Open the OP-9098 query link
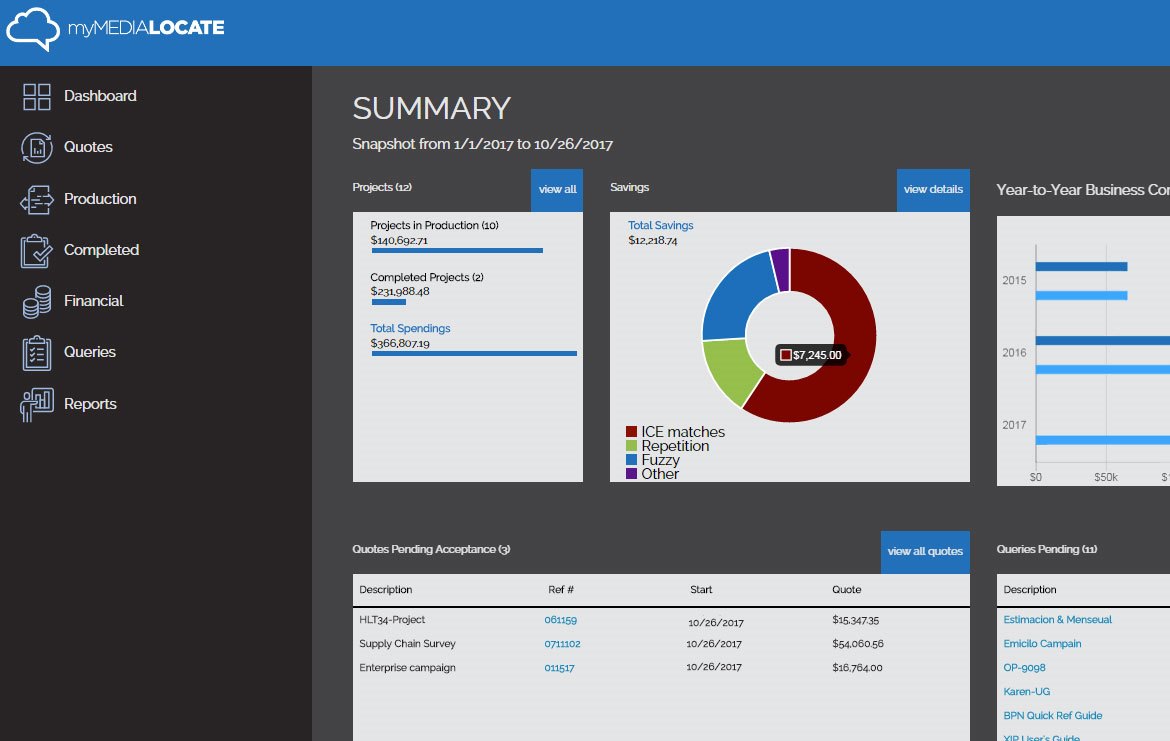 1024,667
